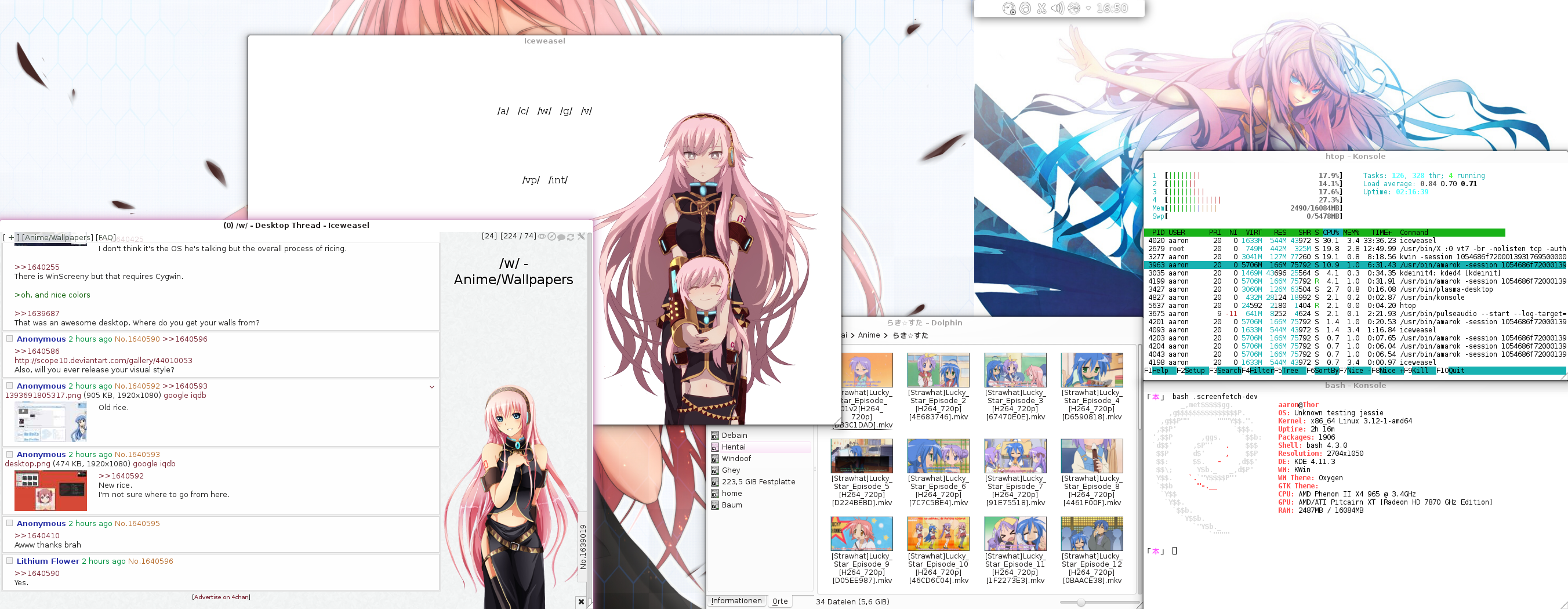
Task: Click the Advertise on 4chan link
Action: point(222,597)
